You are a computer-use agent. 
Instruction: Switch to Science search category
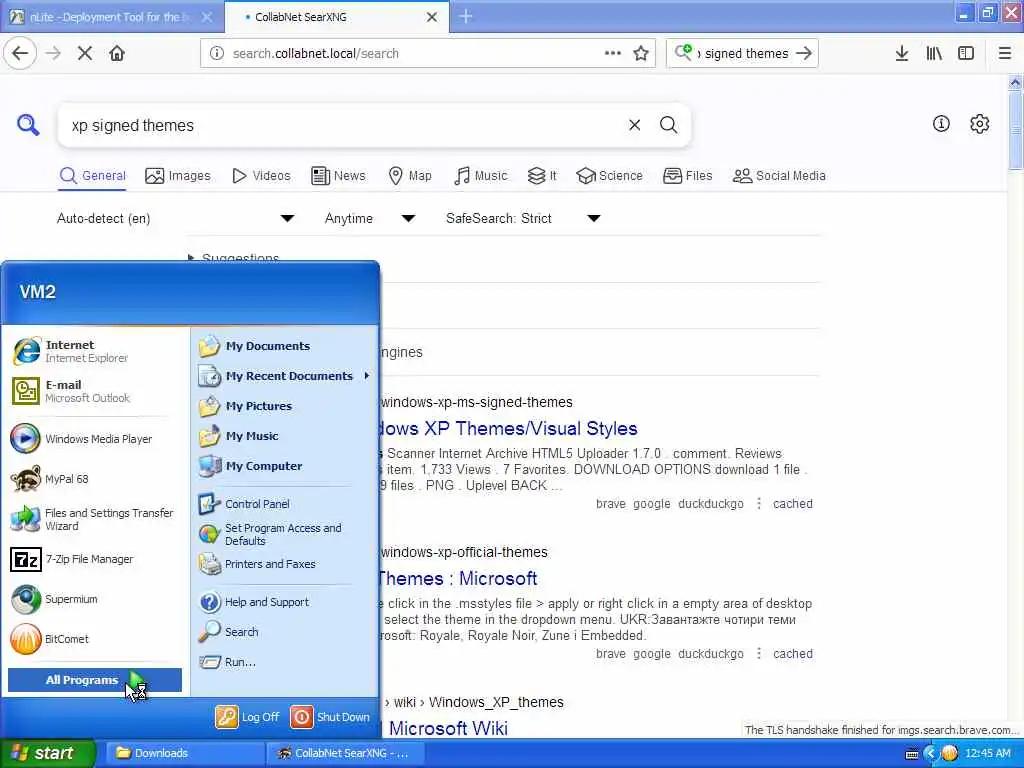(609, 176)
